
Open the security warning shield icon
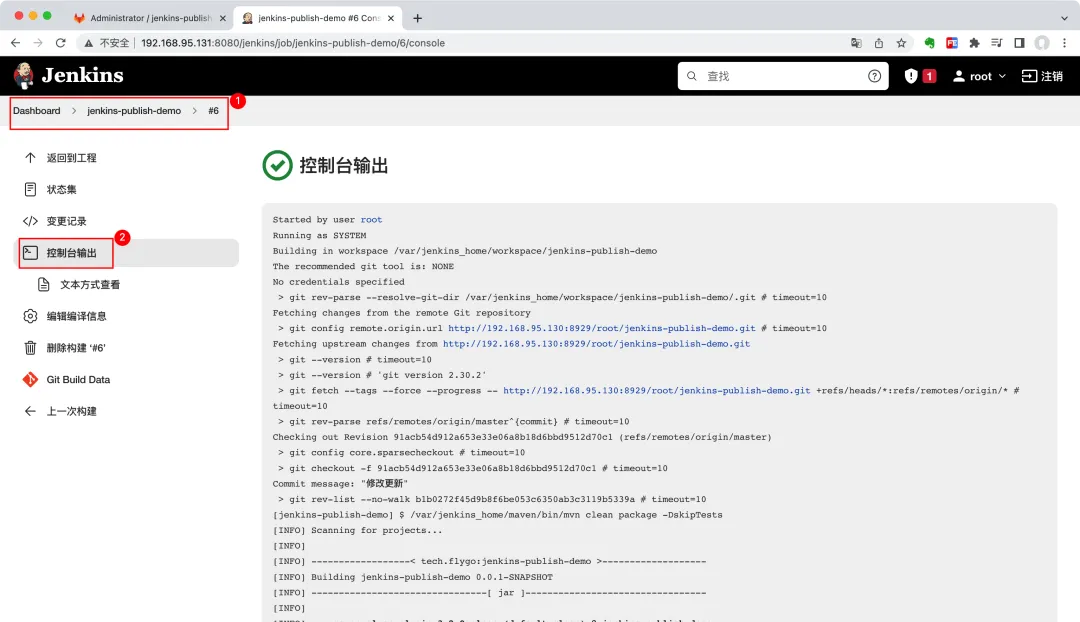click(911, 76)
